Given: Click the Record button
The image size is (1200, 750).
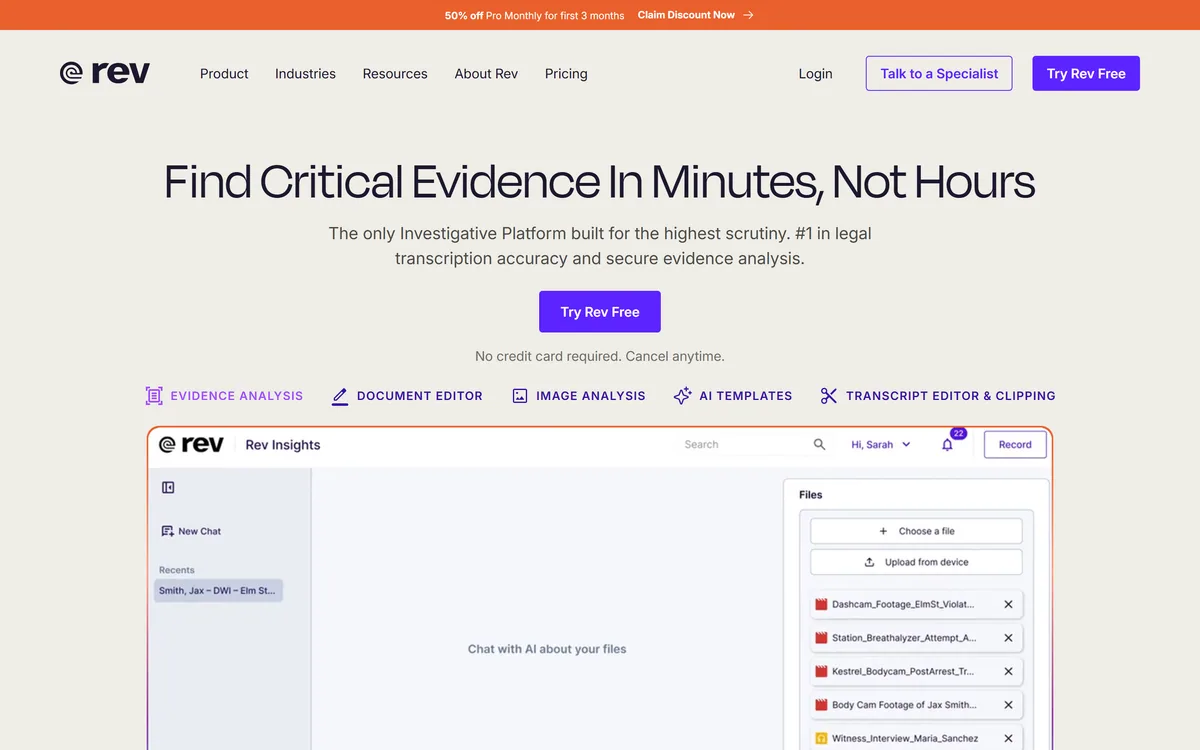Looking at the screenshot, I should pyautogui.click(x=1015, y=445).
